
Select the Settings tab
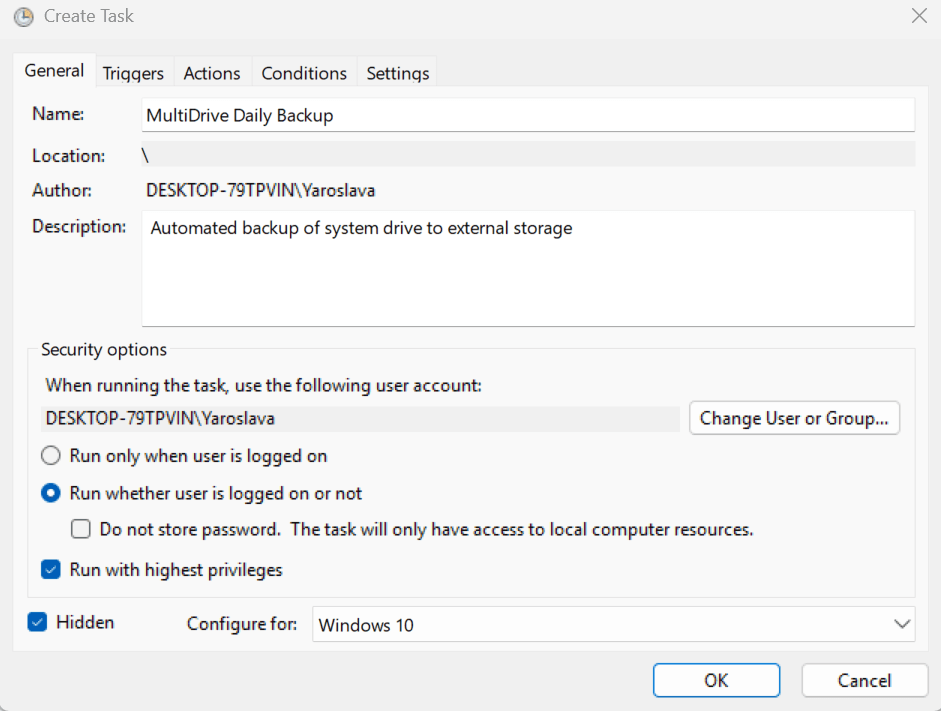396,72
